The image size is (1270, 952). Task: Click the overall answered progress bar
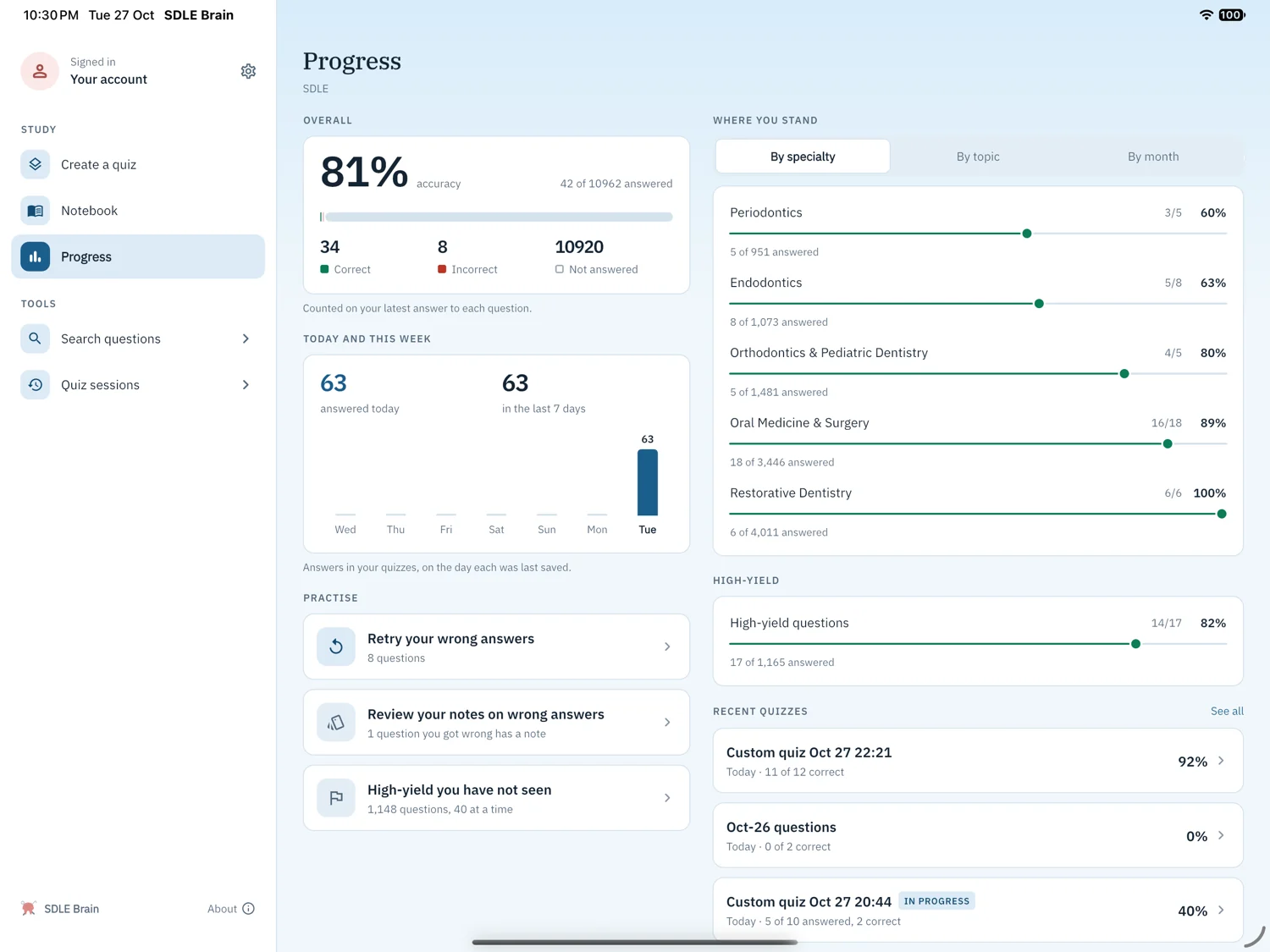496,217
